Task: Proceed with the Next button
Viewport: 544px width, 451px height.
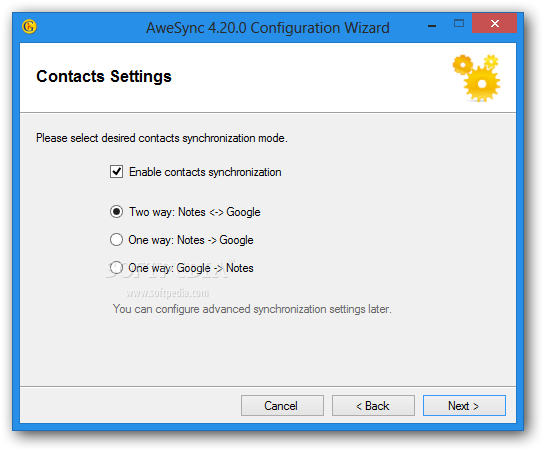Action: tap(464, 405)
